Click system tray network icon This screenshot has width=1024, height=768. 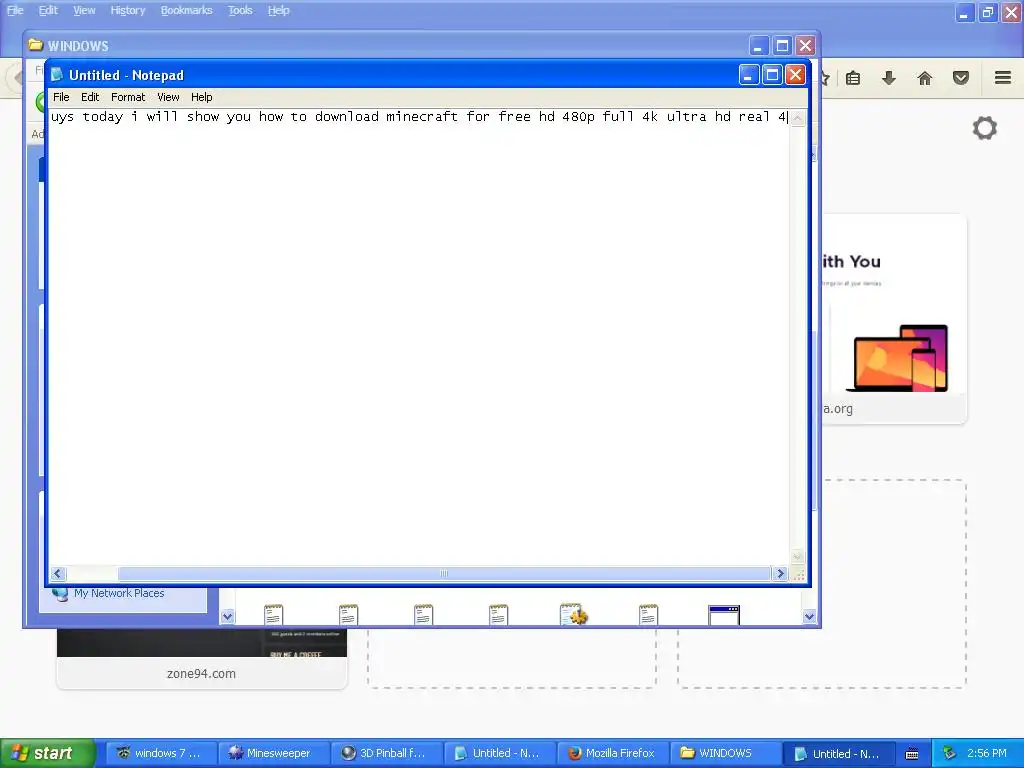(949, 753)
